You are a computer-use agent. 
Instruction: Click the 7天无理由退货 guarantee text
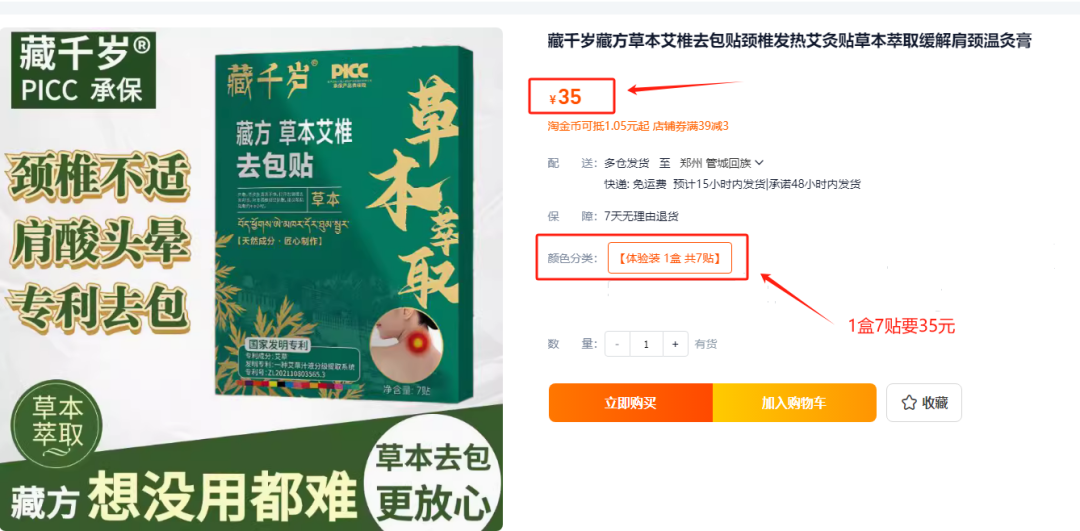point(641,216)
